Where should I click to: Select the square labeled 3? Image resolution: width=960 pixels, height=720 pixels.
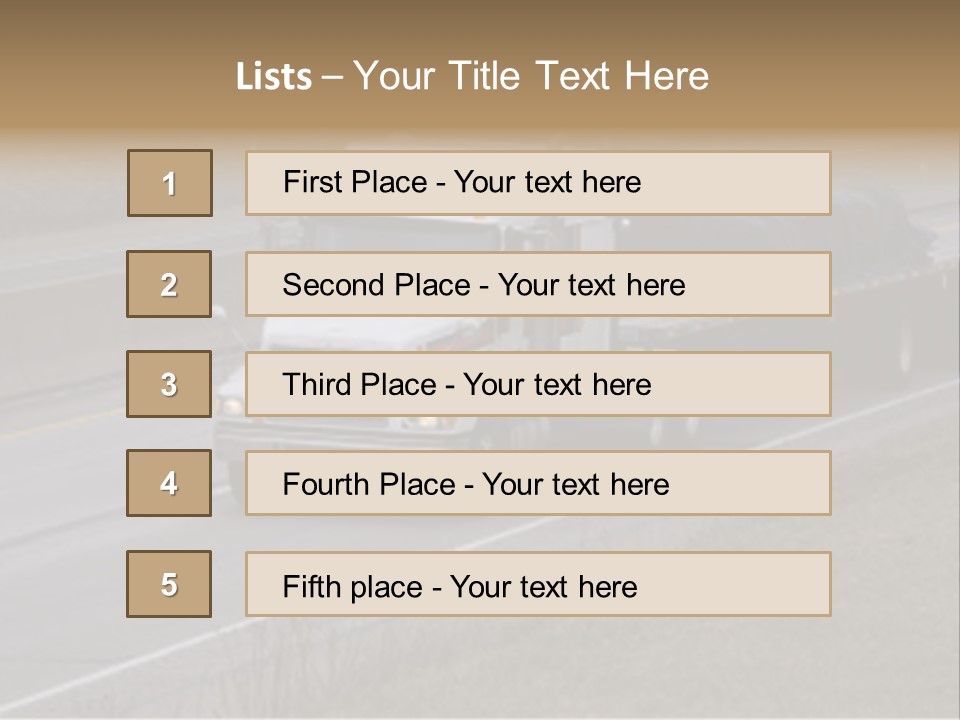tap(169, 384)
